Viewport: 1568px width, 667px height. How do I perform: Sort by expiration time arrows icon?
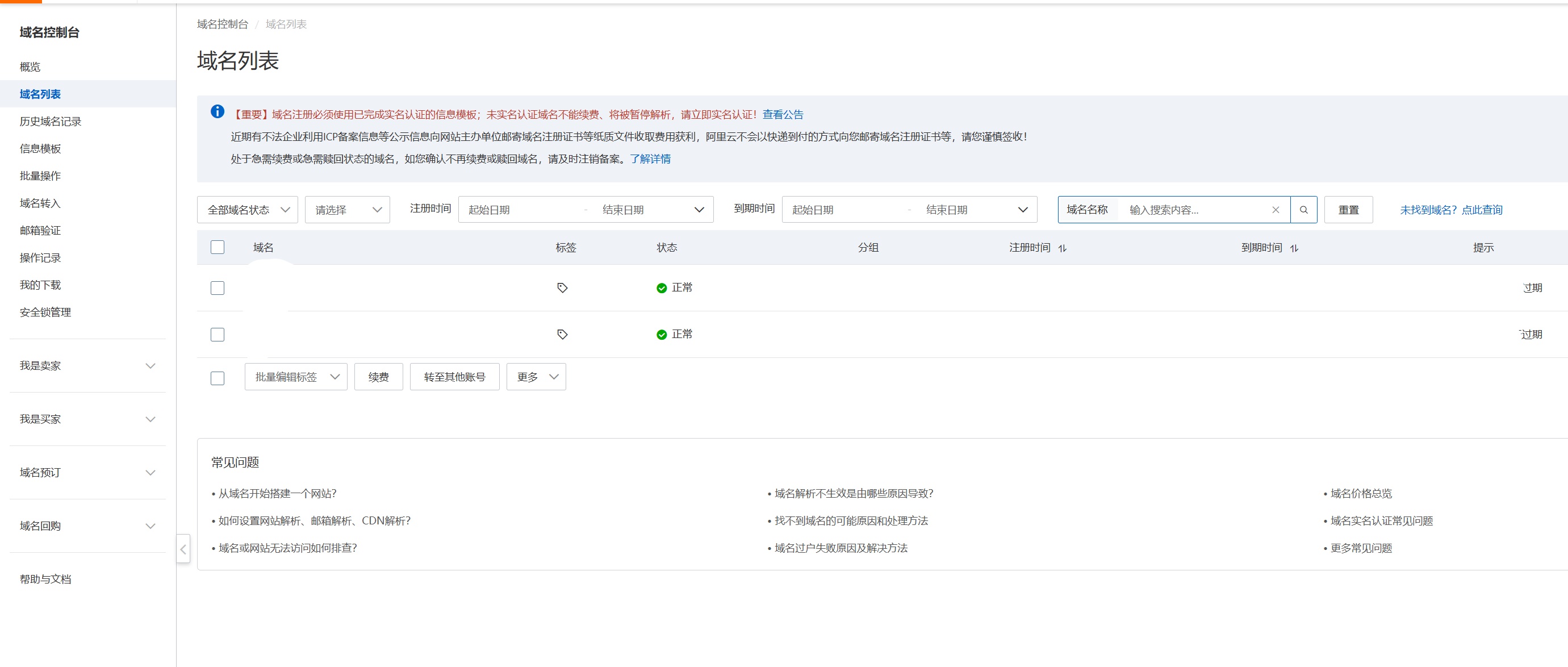pyautogui.click(x=1294, y=248)
